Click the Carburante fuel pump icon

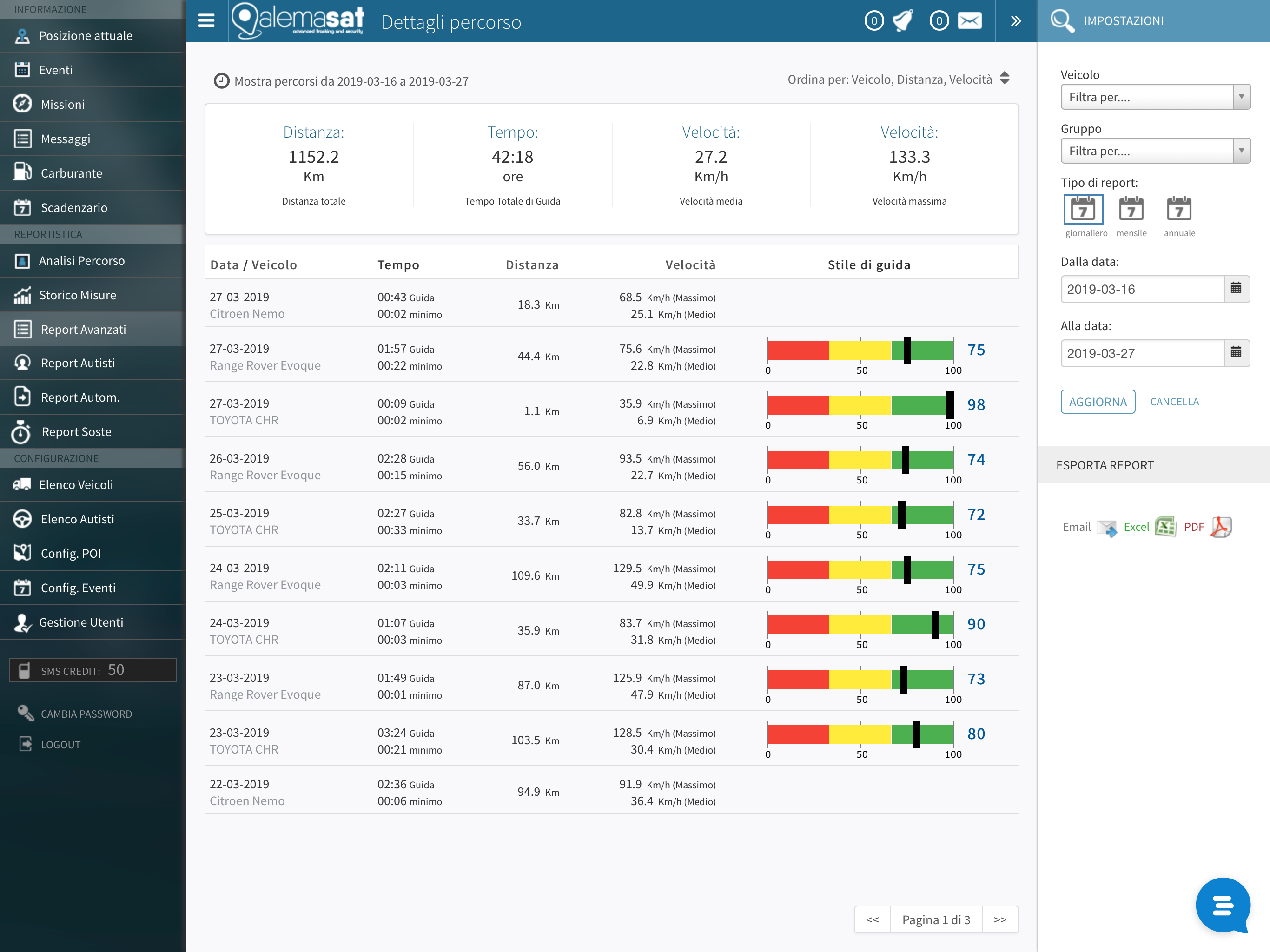pyautogui.click(x=22, y=172)
